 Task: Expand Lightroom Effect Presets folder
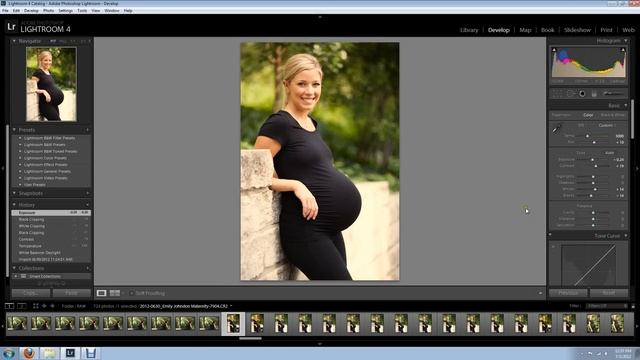point(20,164)
